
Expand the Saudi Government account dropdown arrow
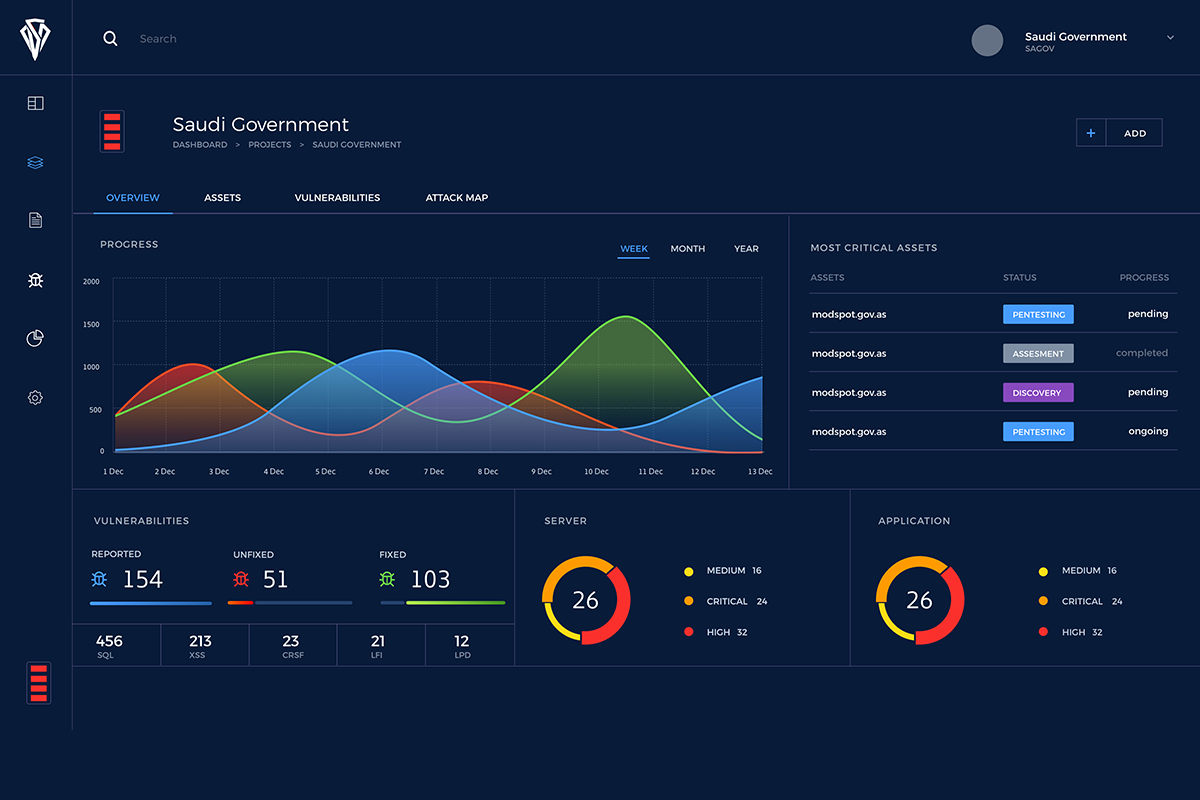(1170, 37)
